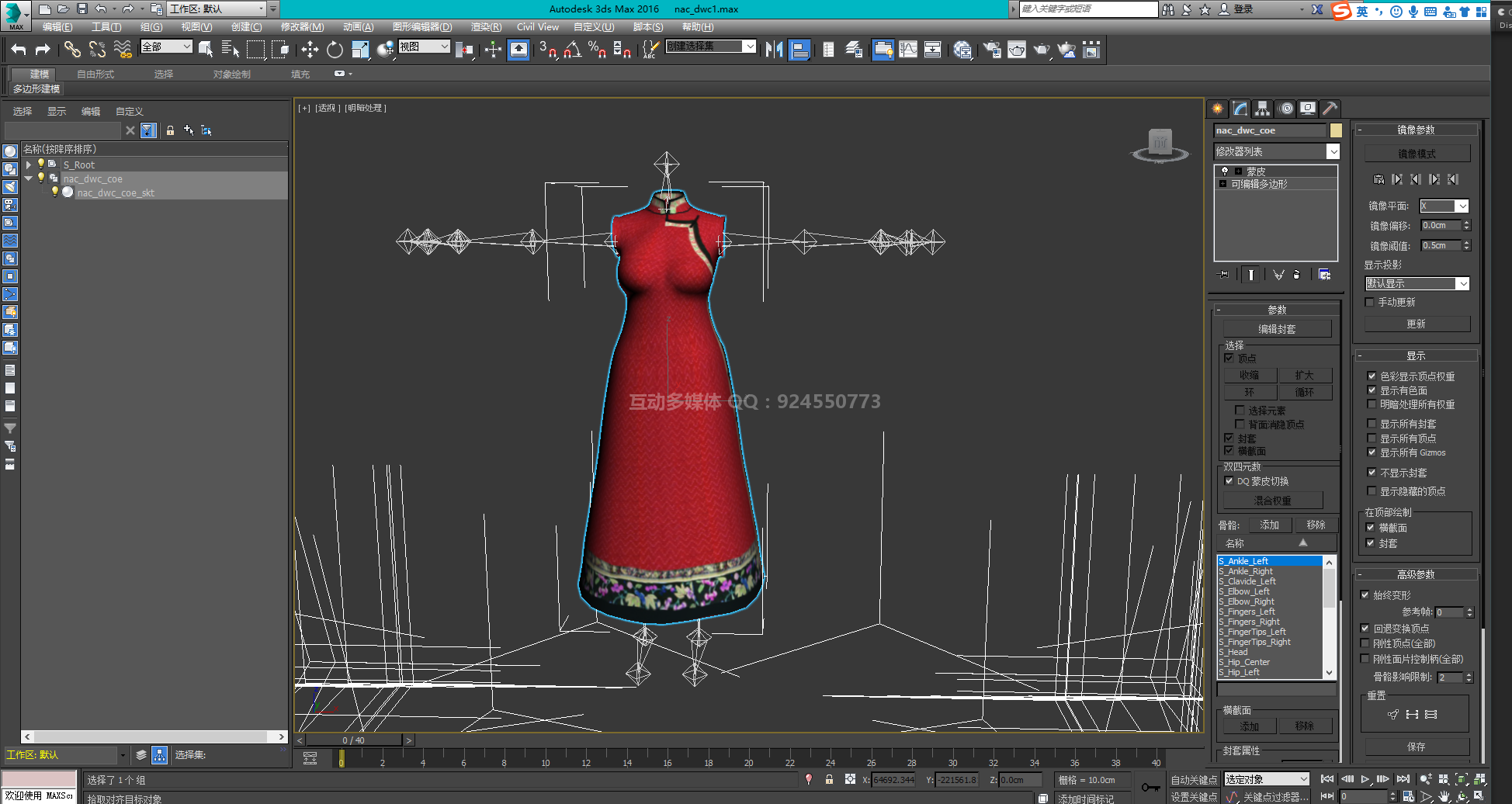1512x804 pixels.
Task: Switch to the 自由形式 ribbon tab
Action: [95, 75]
